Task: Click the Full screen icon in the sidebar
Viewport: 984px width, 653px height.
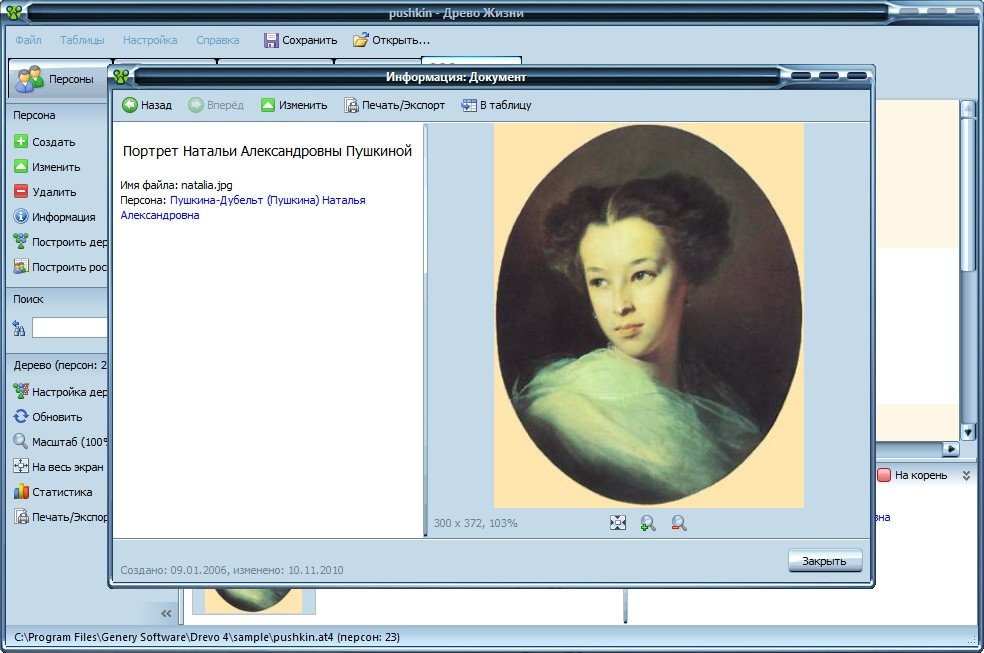Action: tap(21, 466)
